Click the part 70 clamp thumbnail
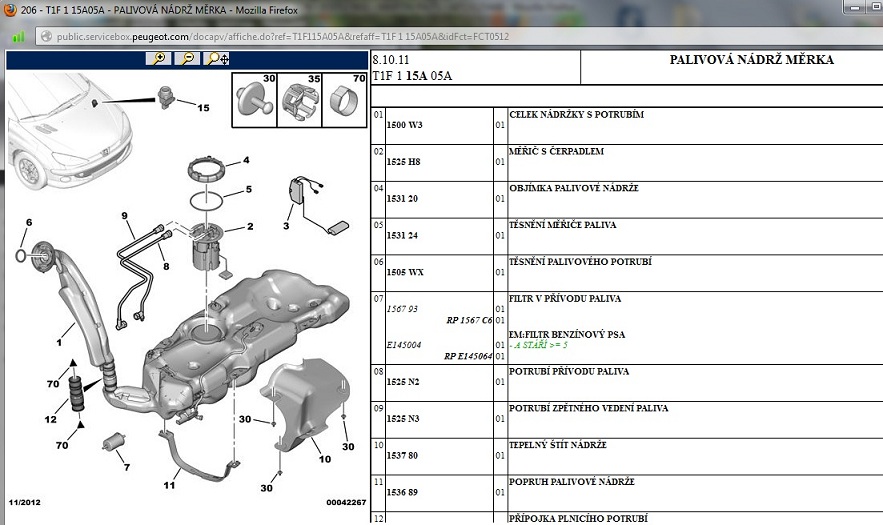The width and height of the screenshot is (883, 525). tap(344, 100)
